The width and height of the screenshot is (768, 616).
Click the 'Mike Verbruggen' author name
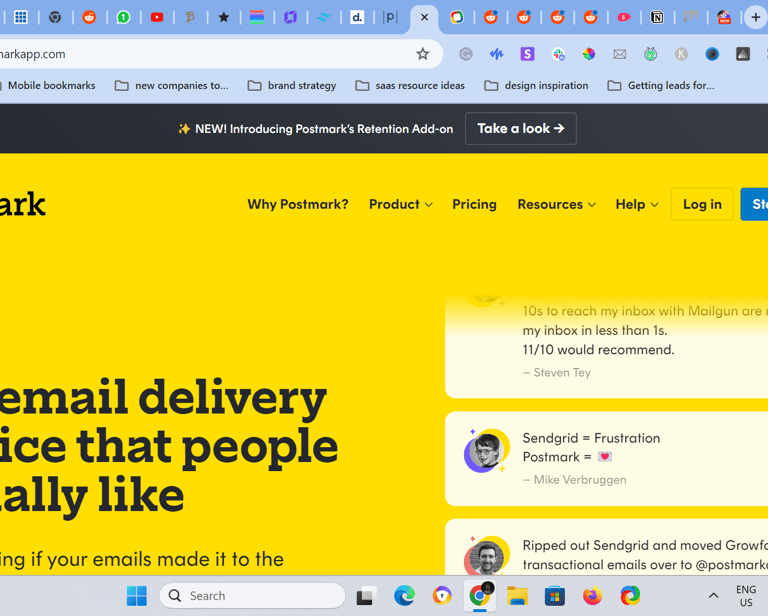coord(580,480)
